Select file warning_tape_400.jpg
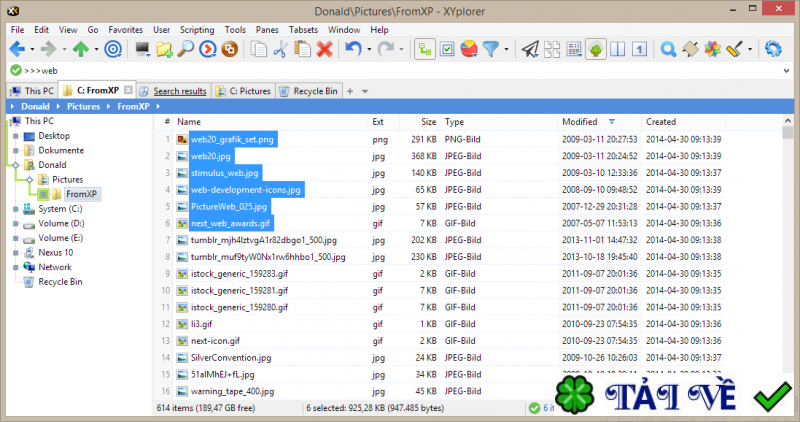Image resolution: width=800 pixels, height=422 pixels. 232,391
